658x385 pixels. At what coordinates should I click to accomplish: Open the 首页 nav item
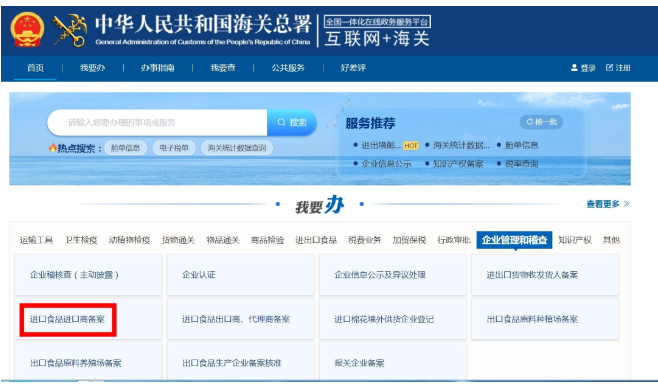tap(35, 68)
